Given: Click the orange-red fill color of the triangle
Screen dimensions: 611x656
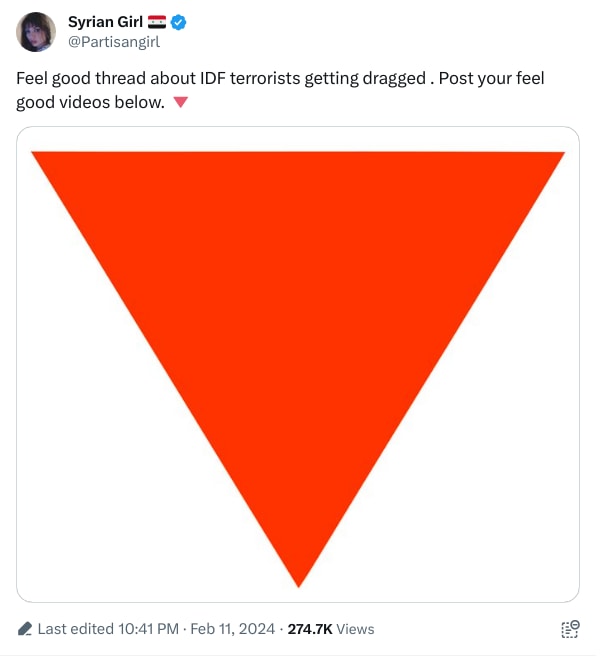Looking at the screenshot, I should tap(298, 293).
